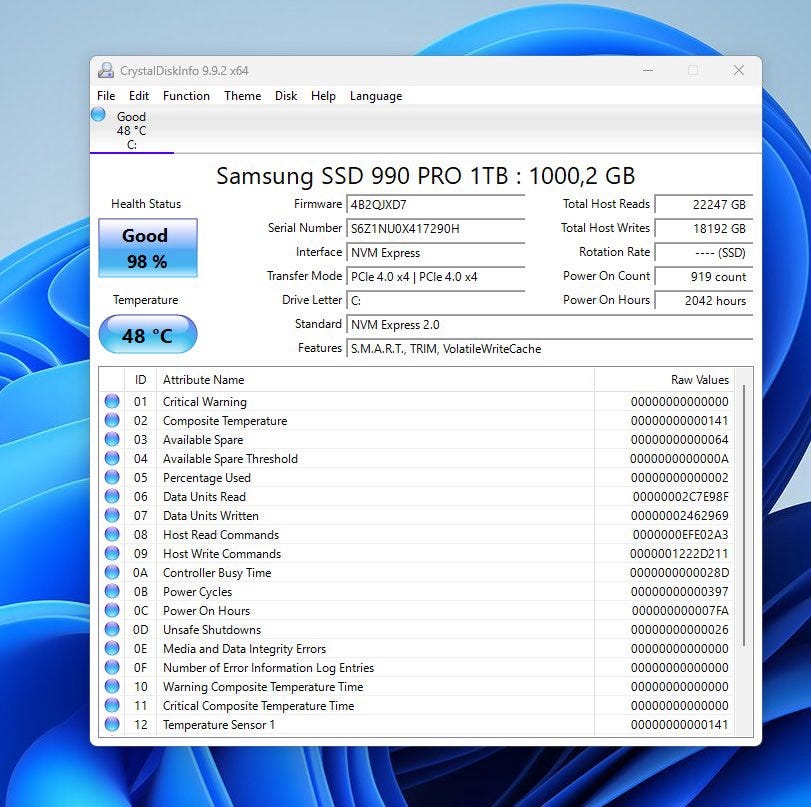
Task: Select the Good 48 °C C: drive tab
Action: [x=131, y=130]
